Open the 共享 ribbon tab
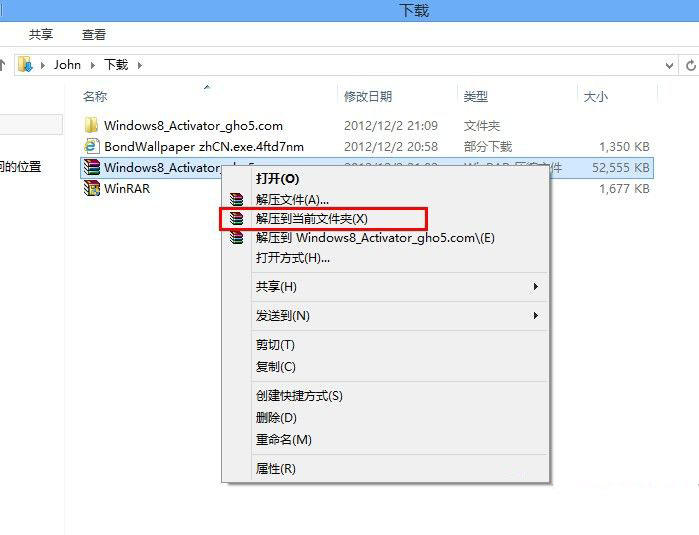The height and width of the screenshot is (535, 699). (41, 34)
